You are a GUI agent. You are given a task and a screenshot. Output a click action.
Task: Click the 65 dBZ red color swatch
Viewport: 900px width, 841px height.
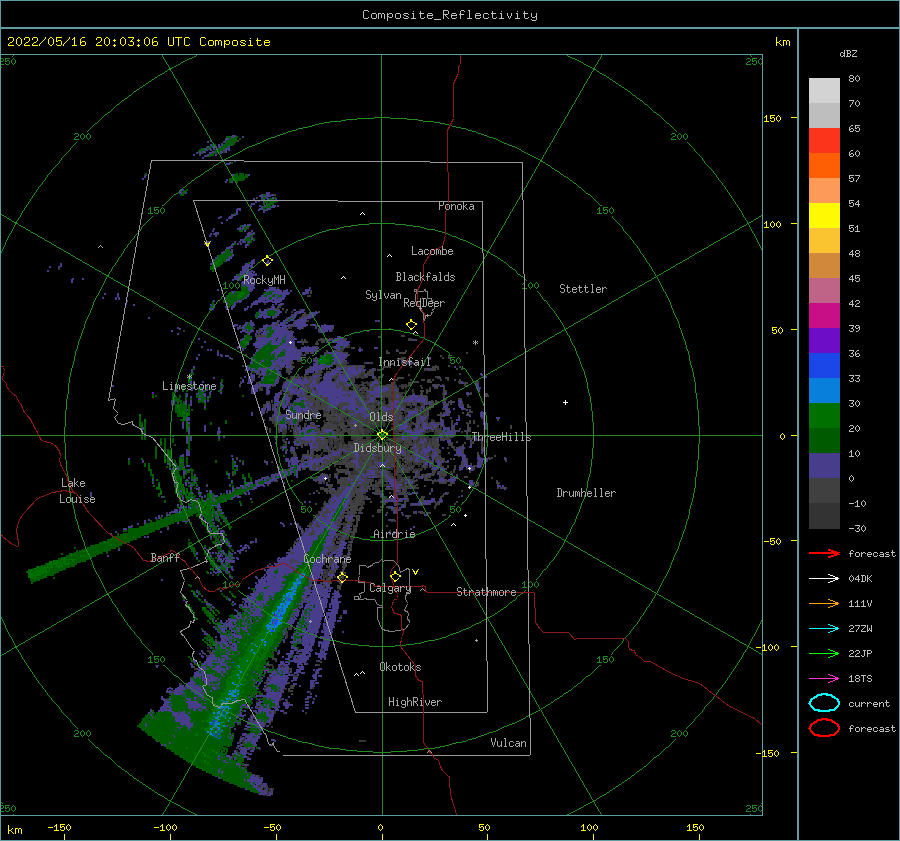pos(824,141)
